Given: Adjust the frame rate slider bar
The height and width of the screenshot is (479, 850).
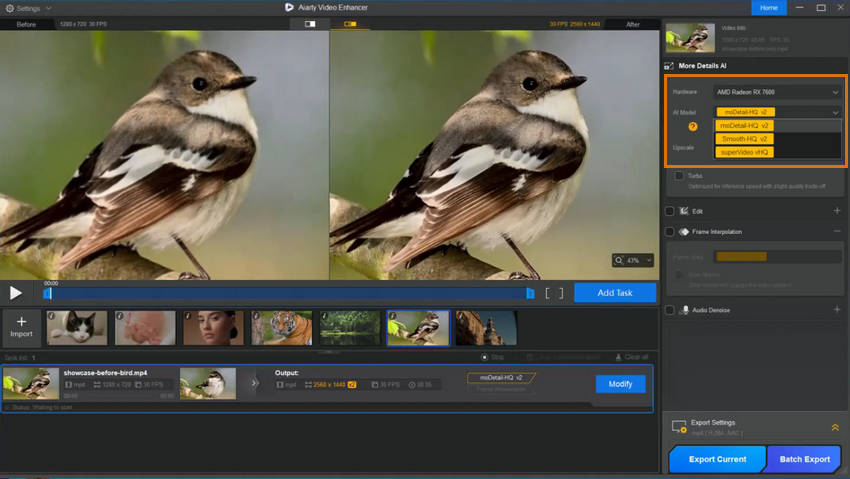Looking at the screenshot, I should (x=777, y=257).
